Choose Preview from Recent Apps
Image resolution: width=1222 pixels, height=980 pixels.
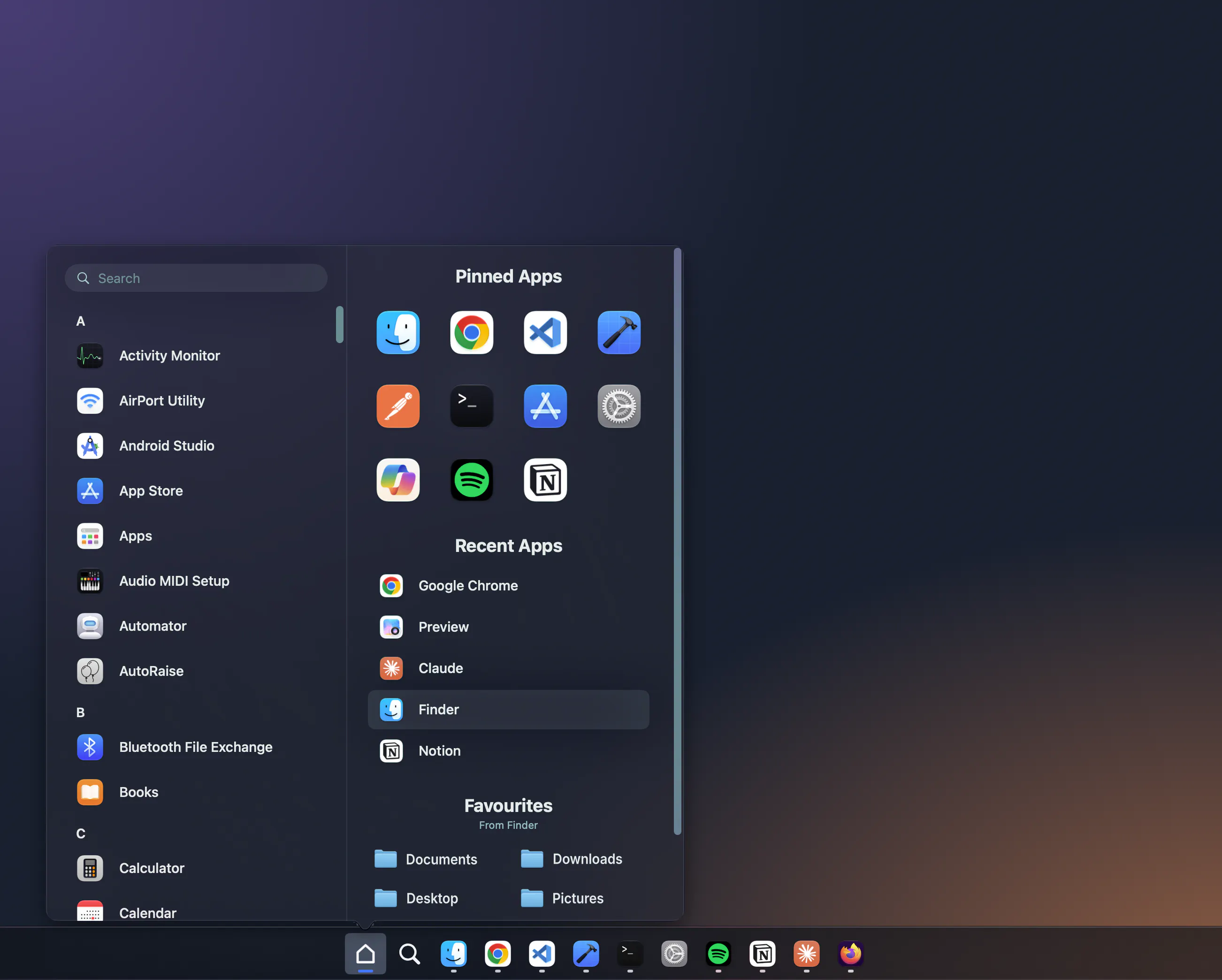pyautogui.click(x=508, y=627)
